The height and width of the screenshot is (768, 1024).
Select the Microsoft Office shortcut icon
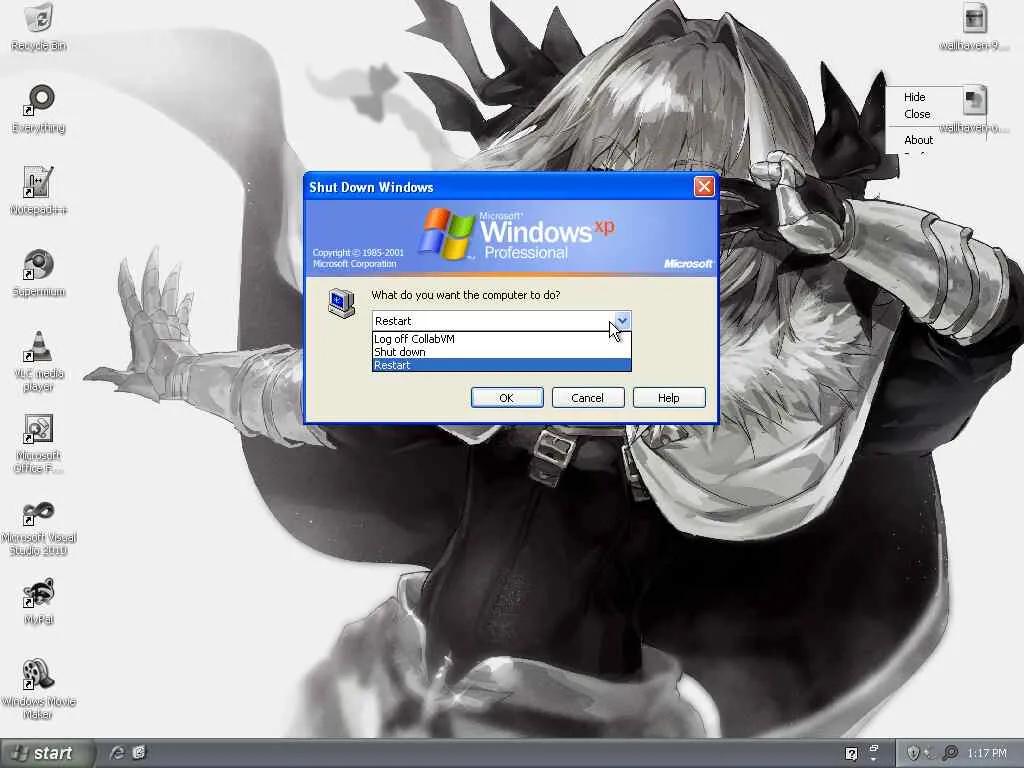[x=39, y=428]
